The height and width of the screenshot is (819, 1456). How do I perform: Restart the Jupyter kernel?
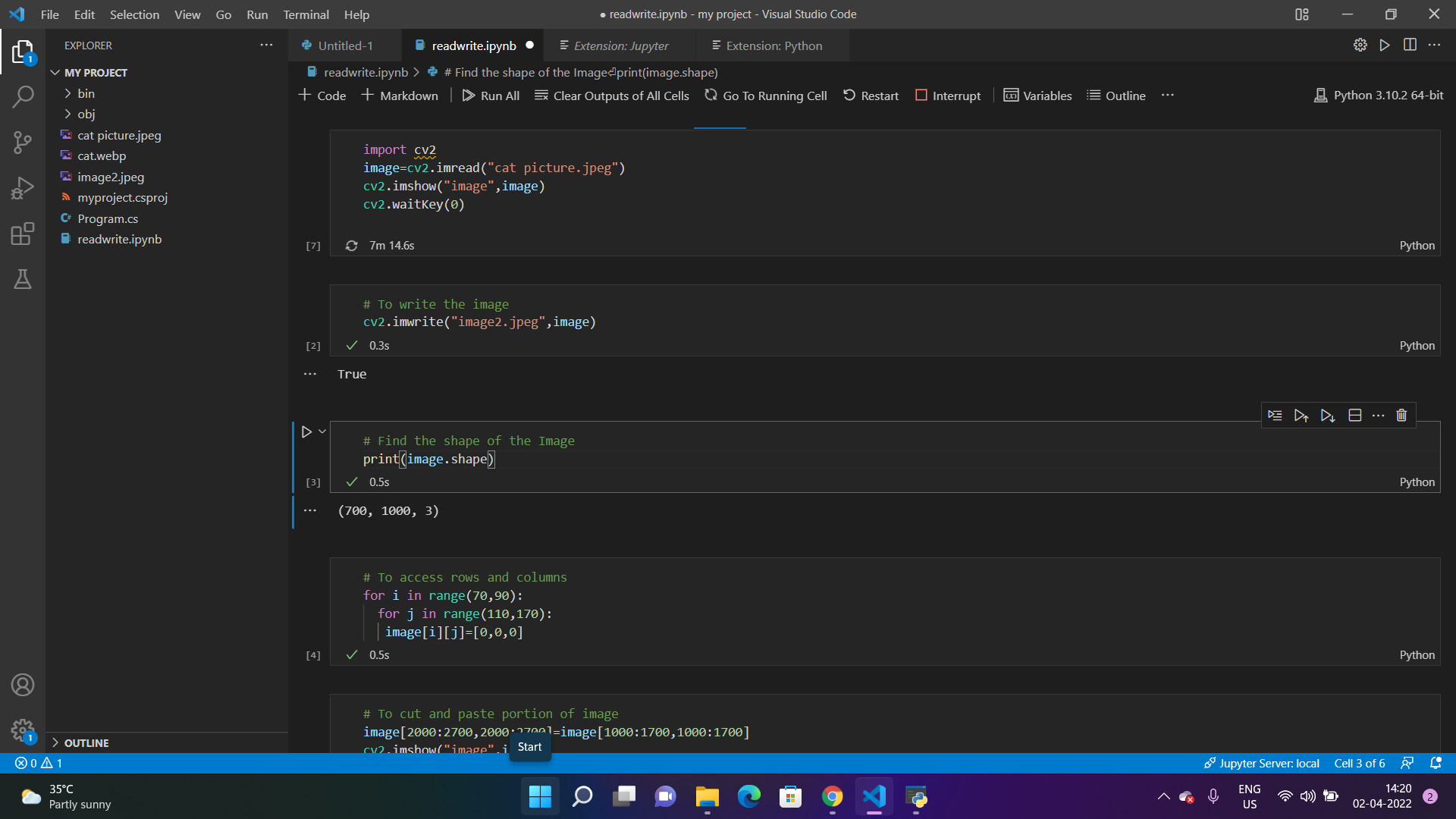(870, 95)
